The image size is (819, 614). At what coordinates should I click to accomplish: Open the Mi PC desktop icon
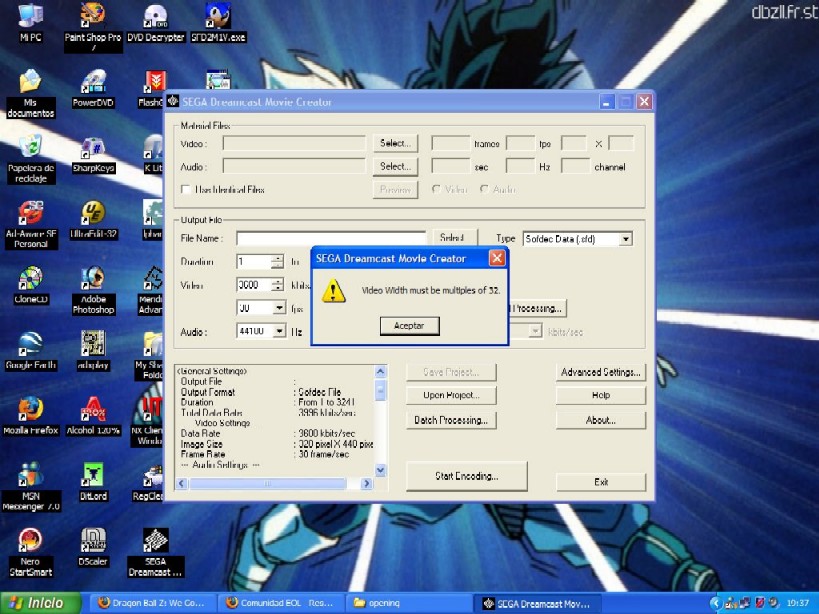pyautogui.click(x=30, y=22)
